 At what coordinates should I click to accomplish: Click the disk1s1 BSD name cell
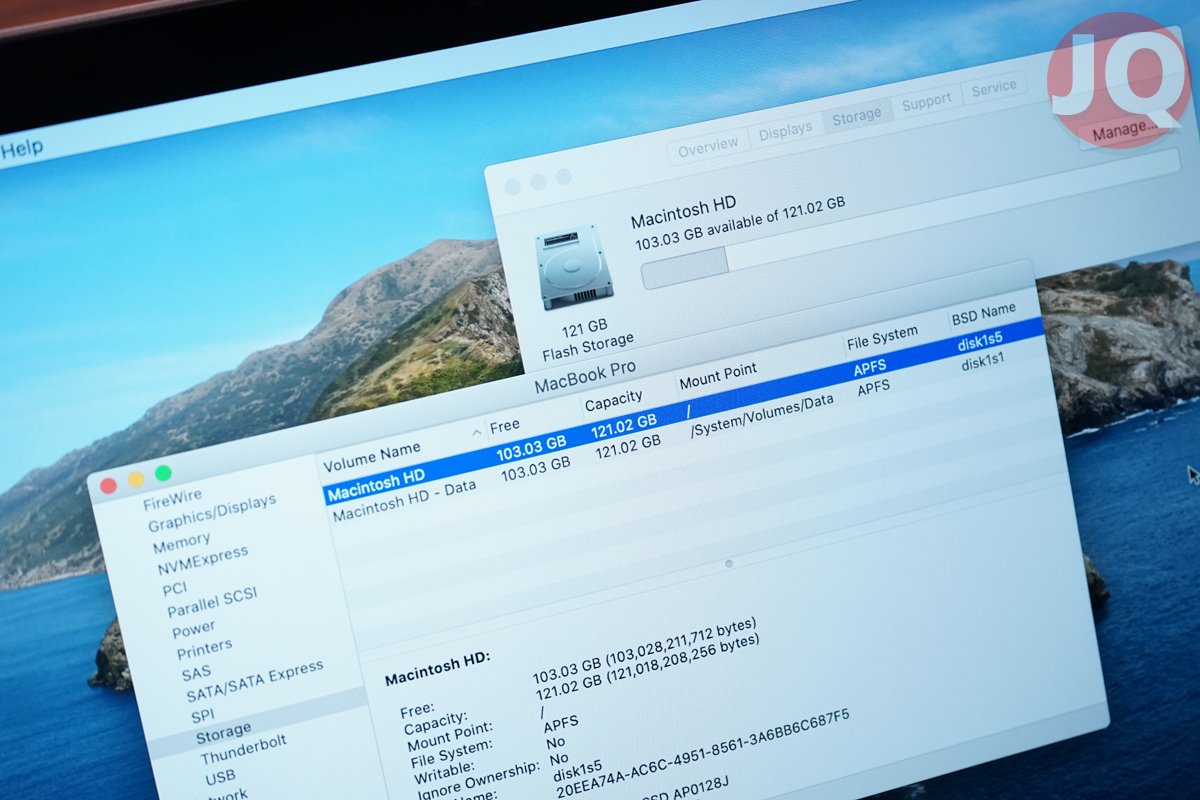(x=982, y=363)
